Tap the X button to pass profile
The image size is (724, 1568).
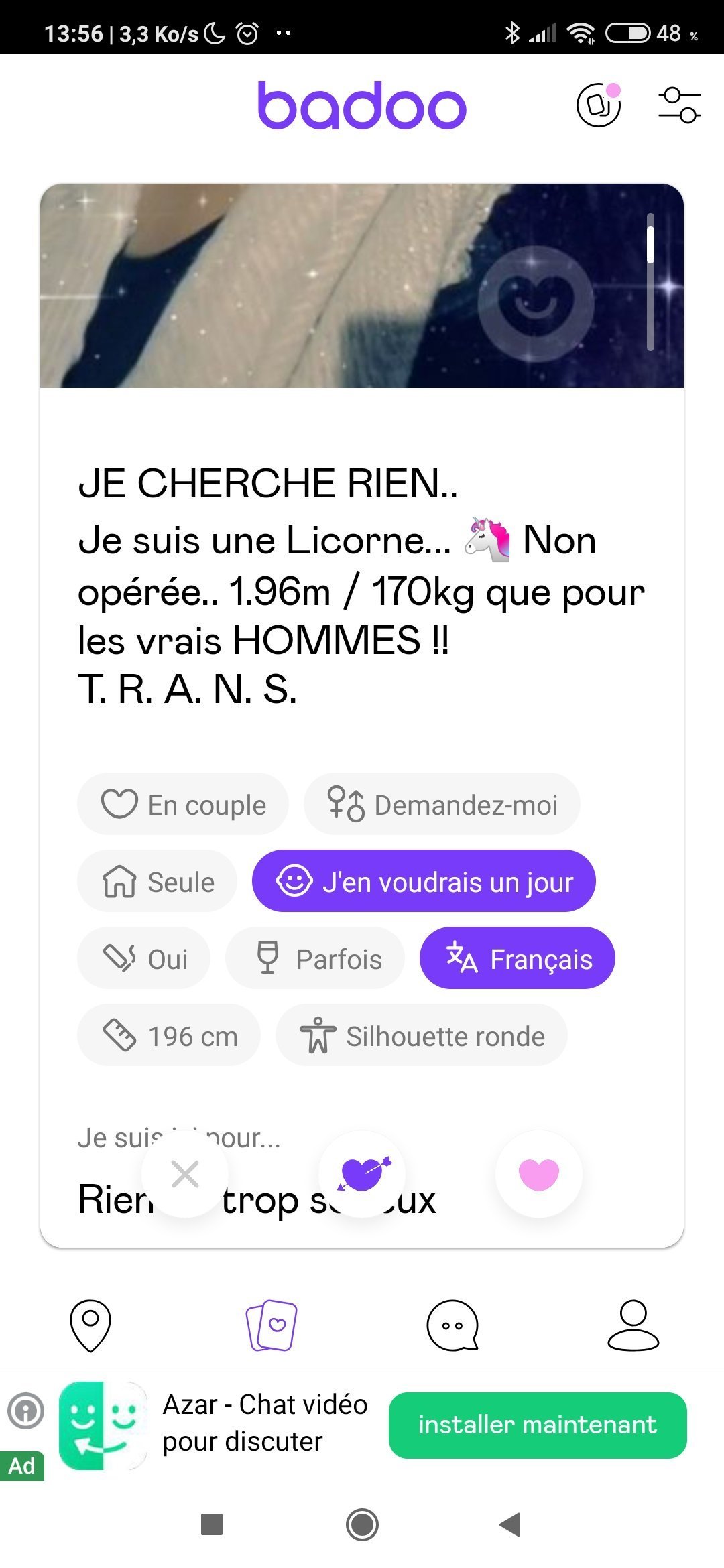click(x=185, y=1174)
